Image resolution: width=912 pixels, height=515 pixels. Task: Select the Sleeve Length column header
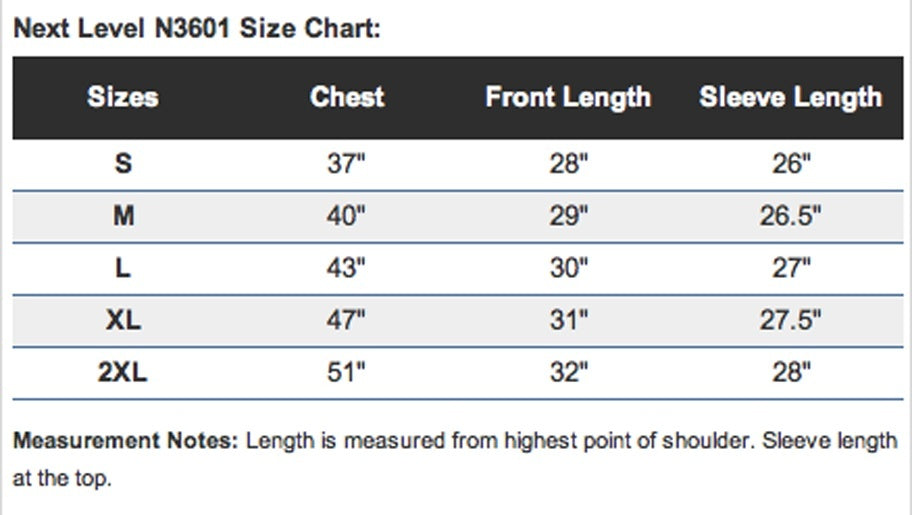pos(791,98)
